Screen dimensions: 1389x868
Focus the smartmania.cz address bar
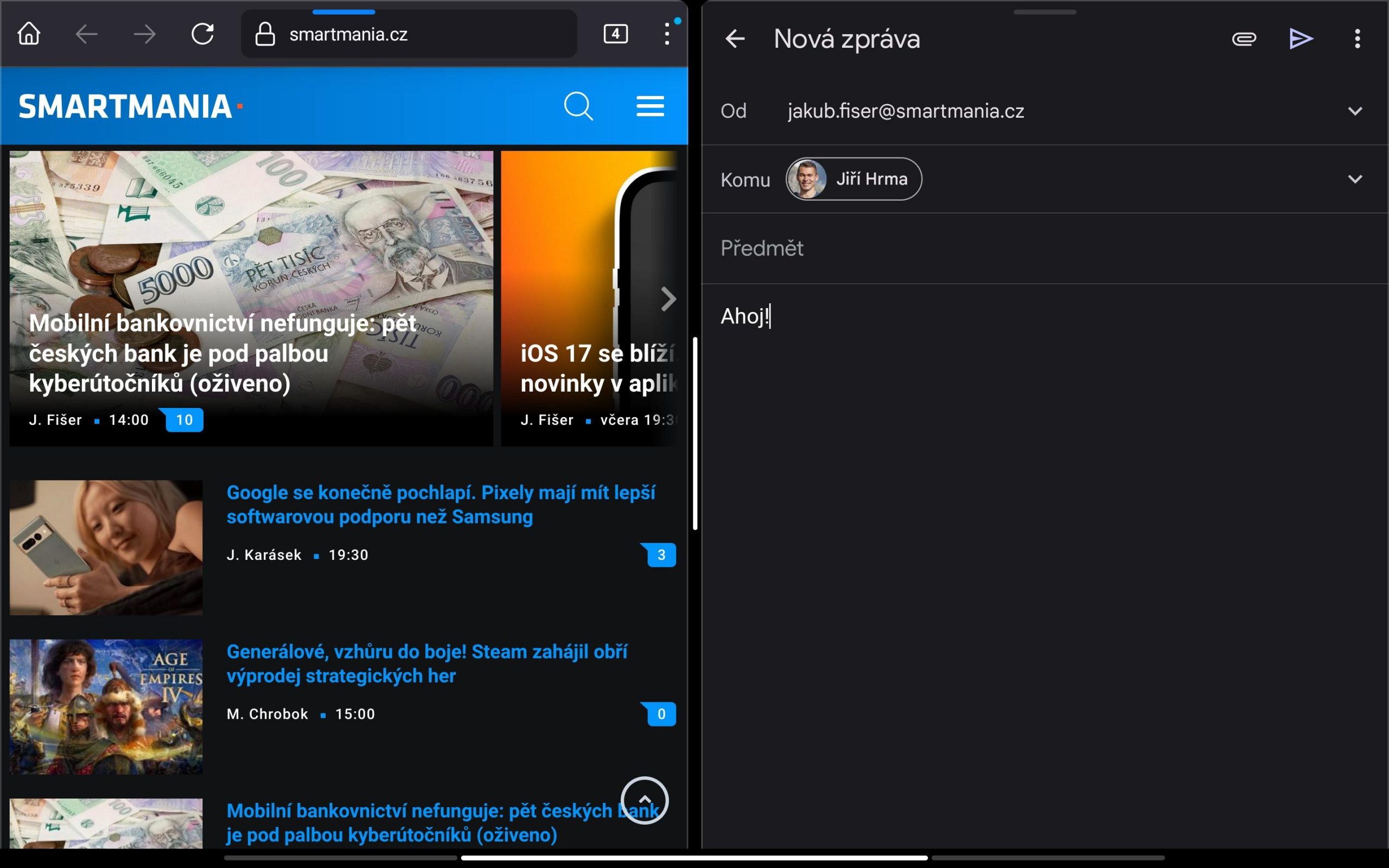point(409,34)
